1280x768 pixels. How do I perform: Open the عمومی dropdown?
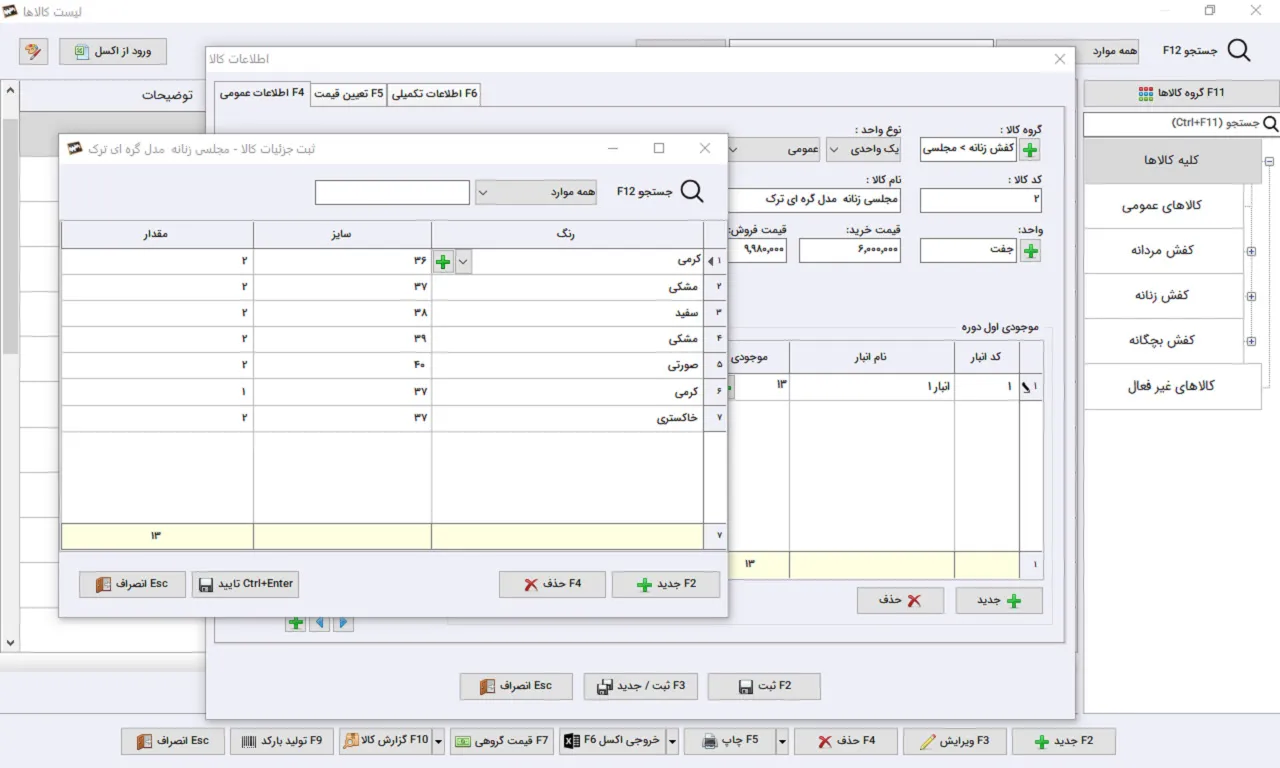774,149
